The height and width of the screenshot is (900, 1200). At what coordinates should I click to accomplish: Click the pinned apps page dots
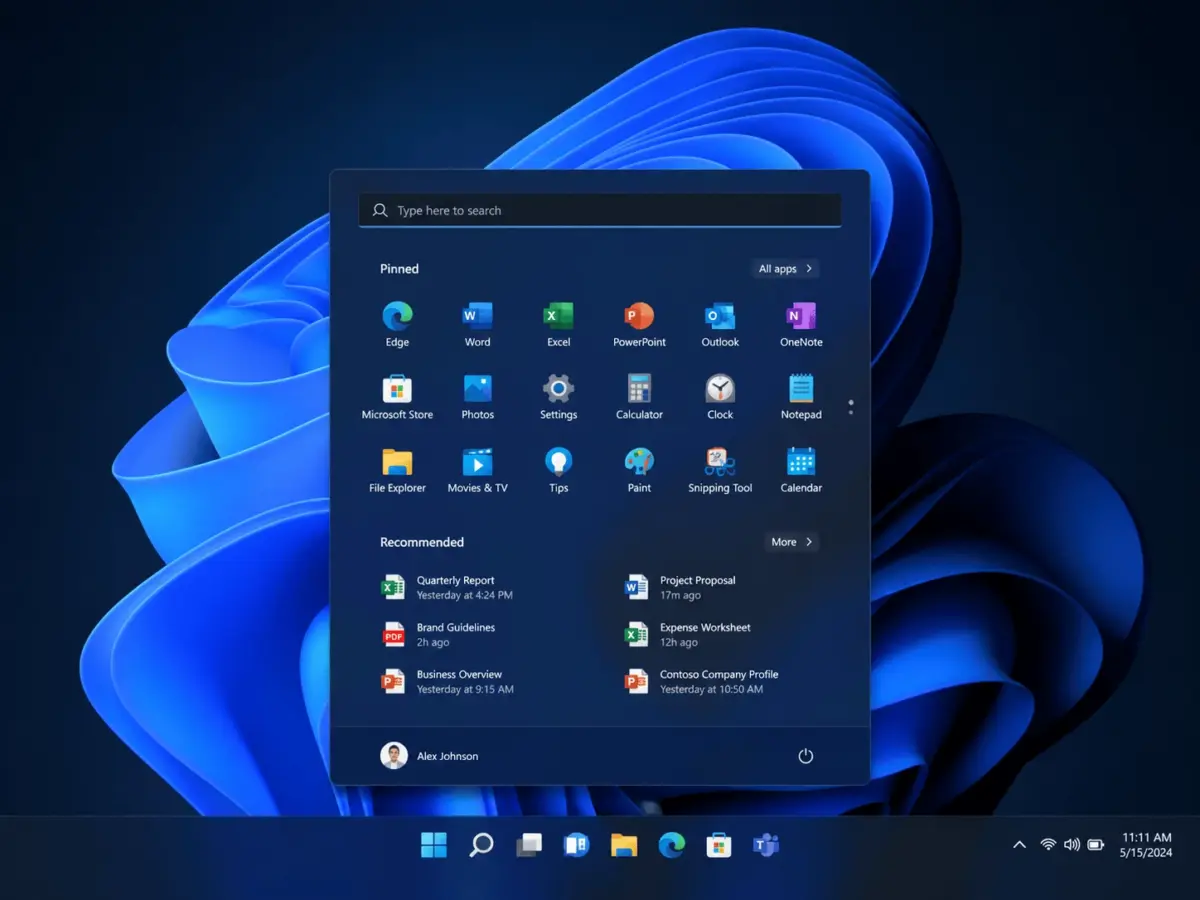(x=851, y=407)
